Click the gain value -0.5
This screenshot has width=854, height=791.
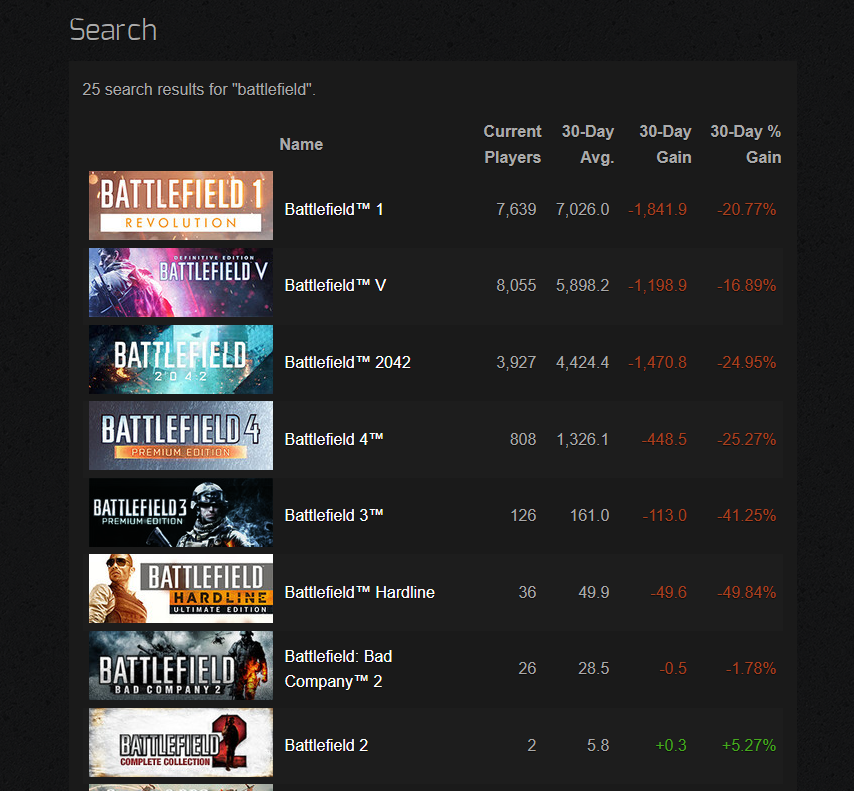point(673,668)
